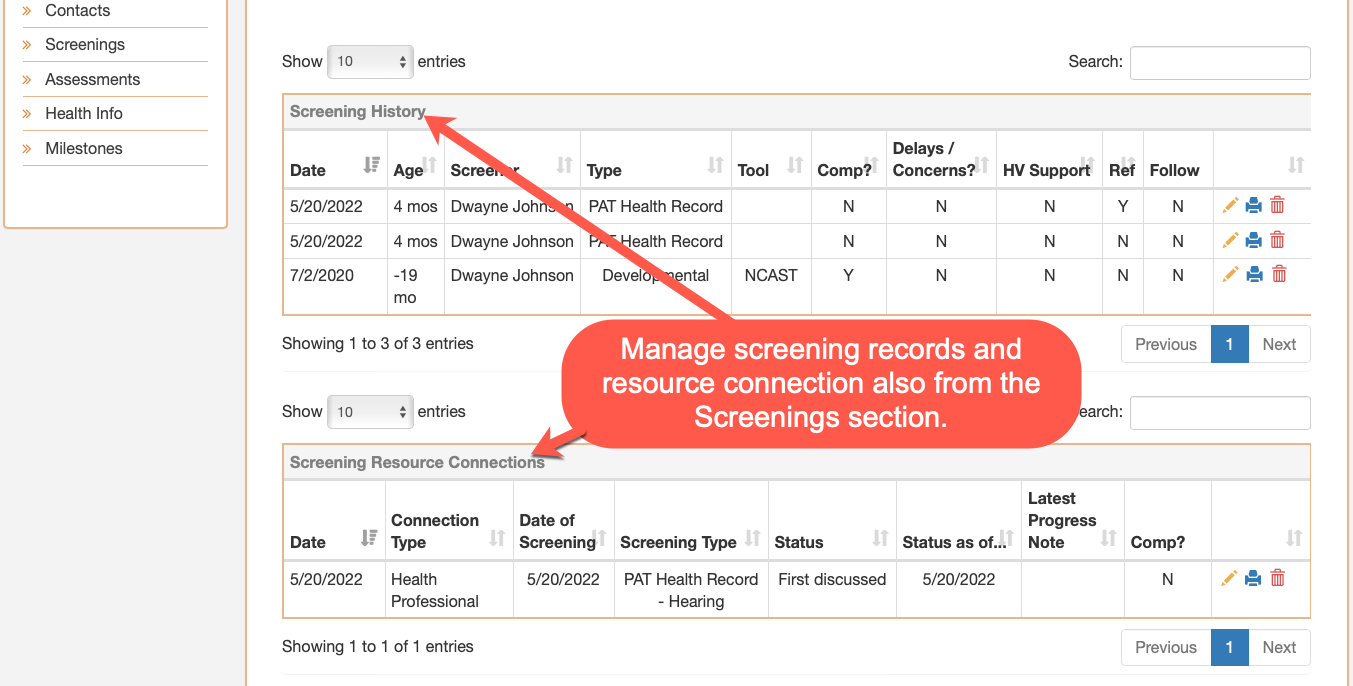Click the 'Showing 1 to 1 of 1 entries' text

pyautogui.click(x=378, y=647)
